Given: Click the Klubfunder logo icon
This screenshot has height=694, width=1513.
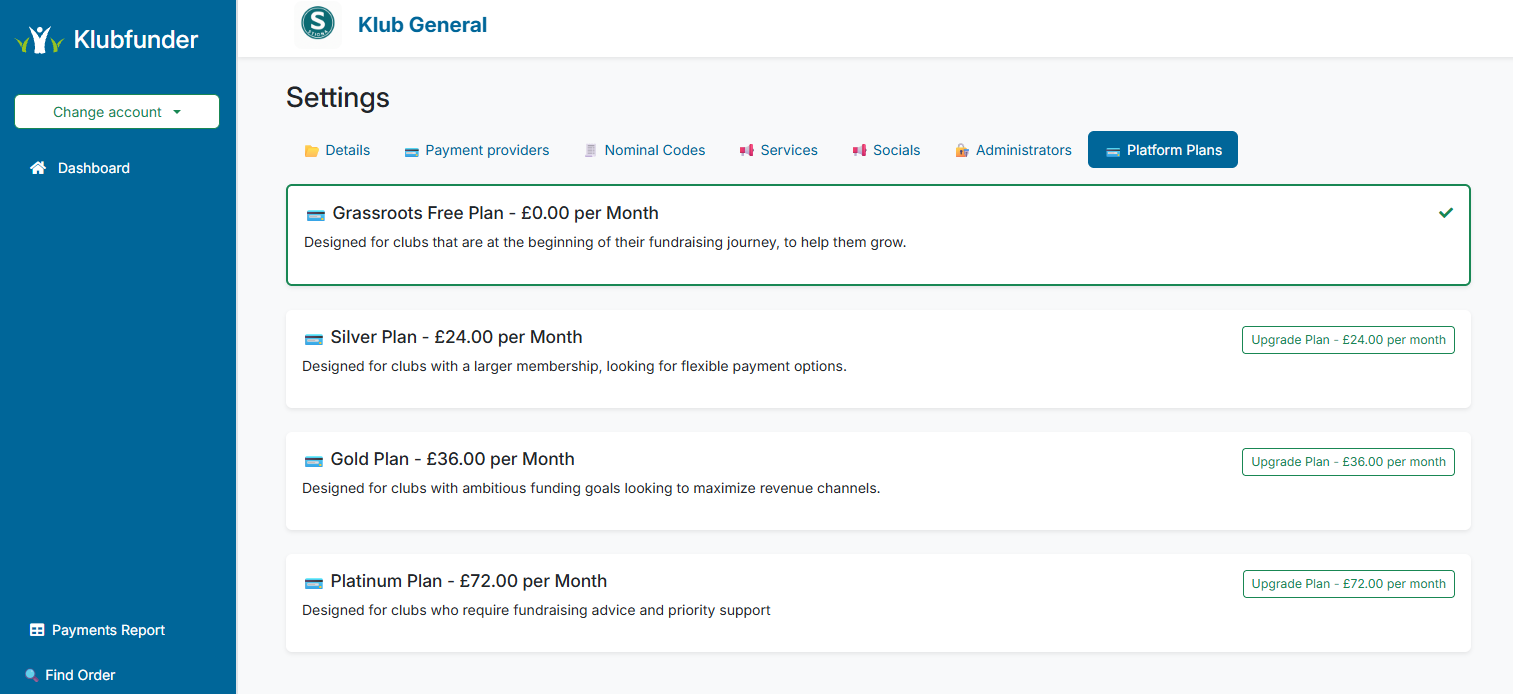Looking at the screenshot, I should pyautogui.click(x=40, y=40).
